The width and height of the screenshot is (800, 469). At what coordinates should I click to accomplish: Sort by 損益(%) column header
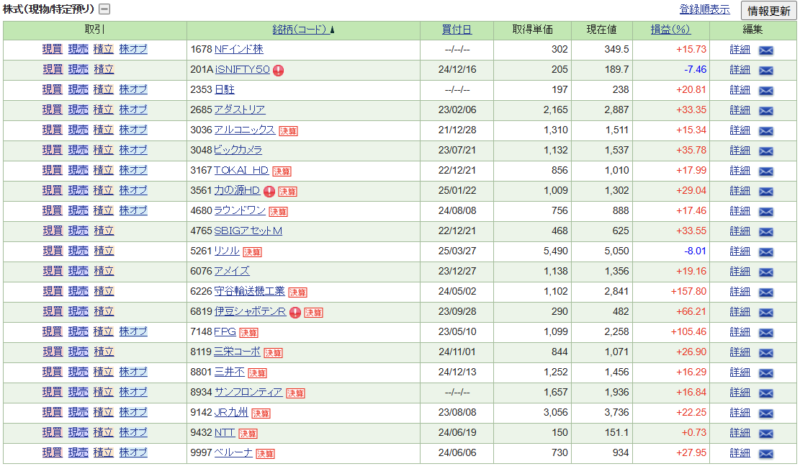click(x=670, y=30)
